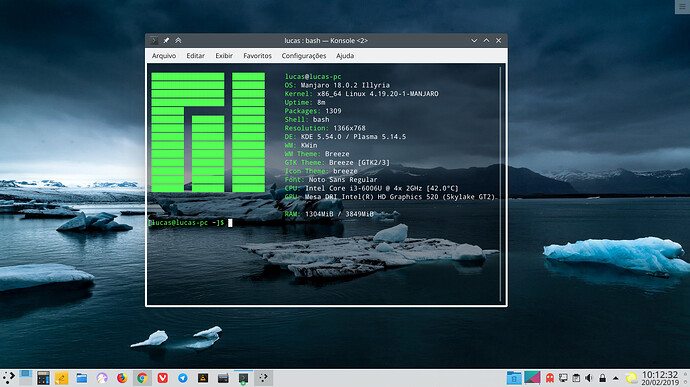690x387 pixels.
Task: Click the terminal prompt cursor line
Action: pyautogui.click(x=191, y=223)
